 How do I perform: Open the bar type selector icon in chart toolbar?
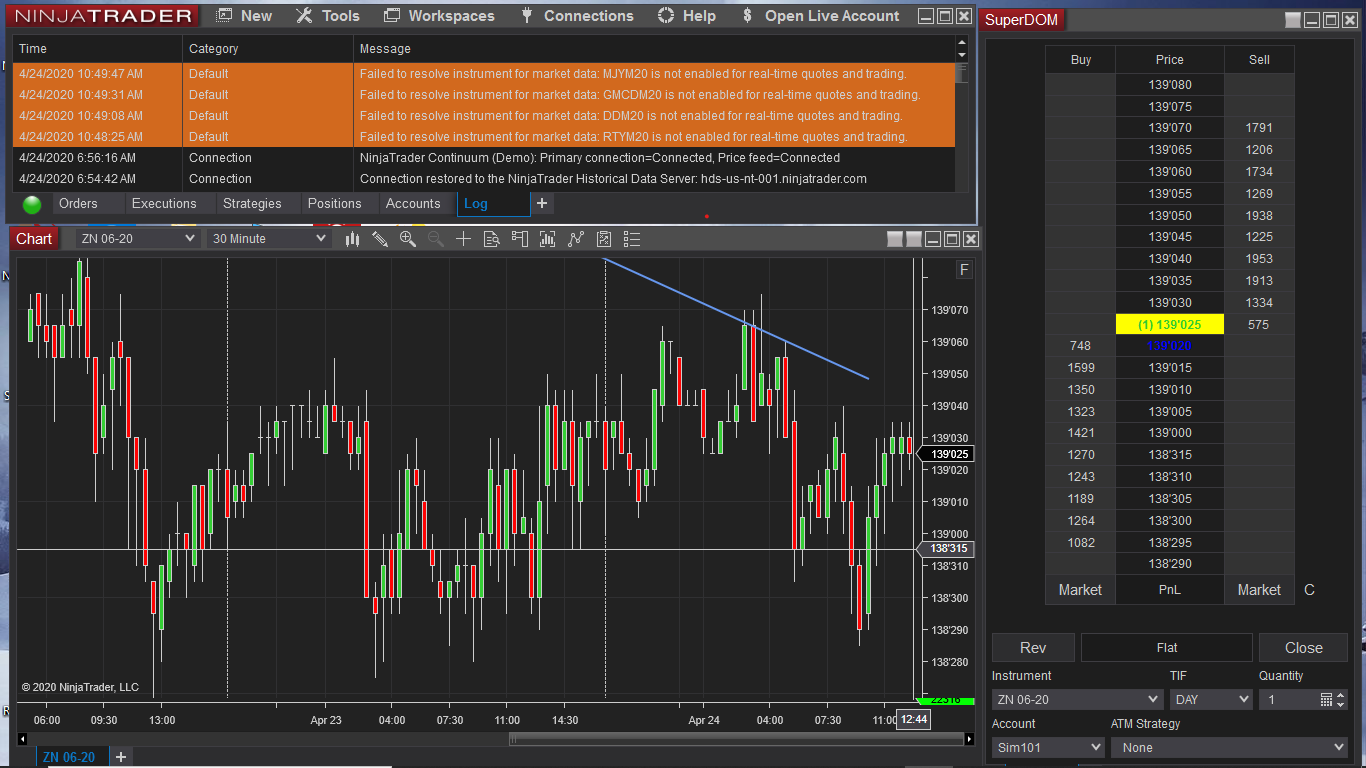(352, 239)
